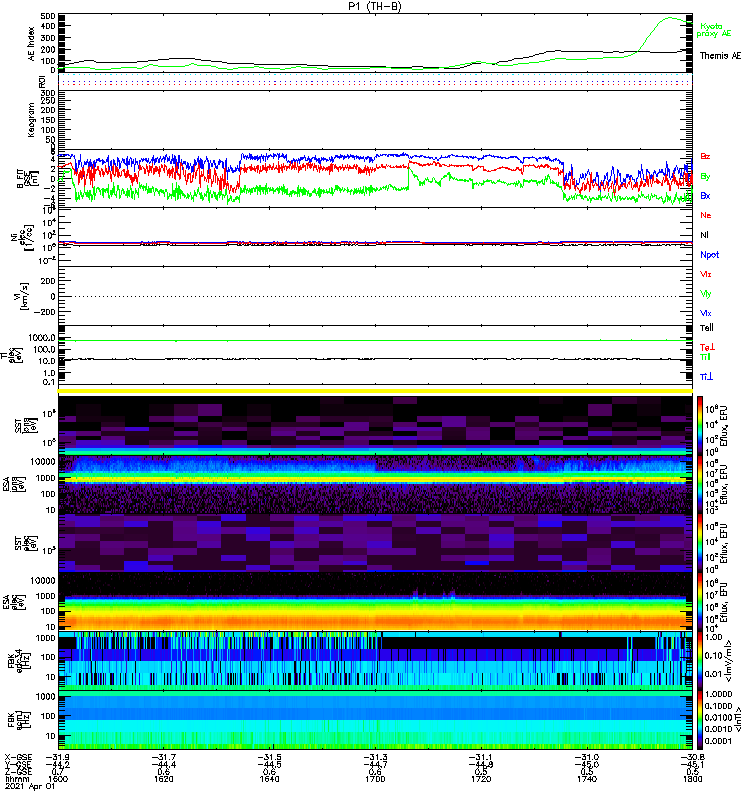Click the 1720 time axis label
750x800 pixels.
coord(481,779)
